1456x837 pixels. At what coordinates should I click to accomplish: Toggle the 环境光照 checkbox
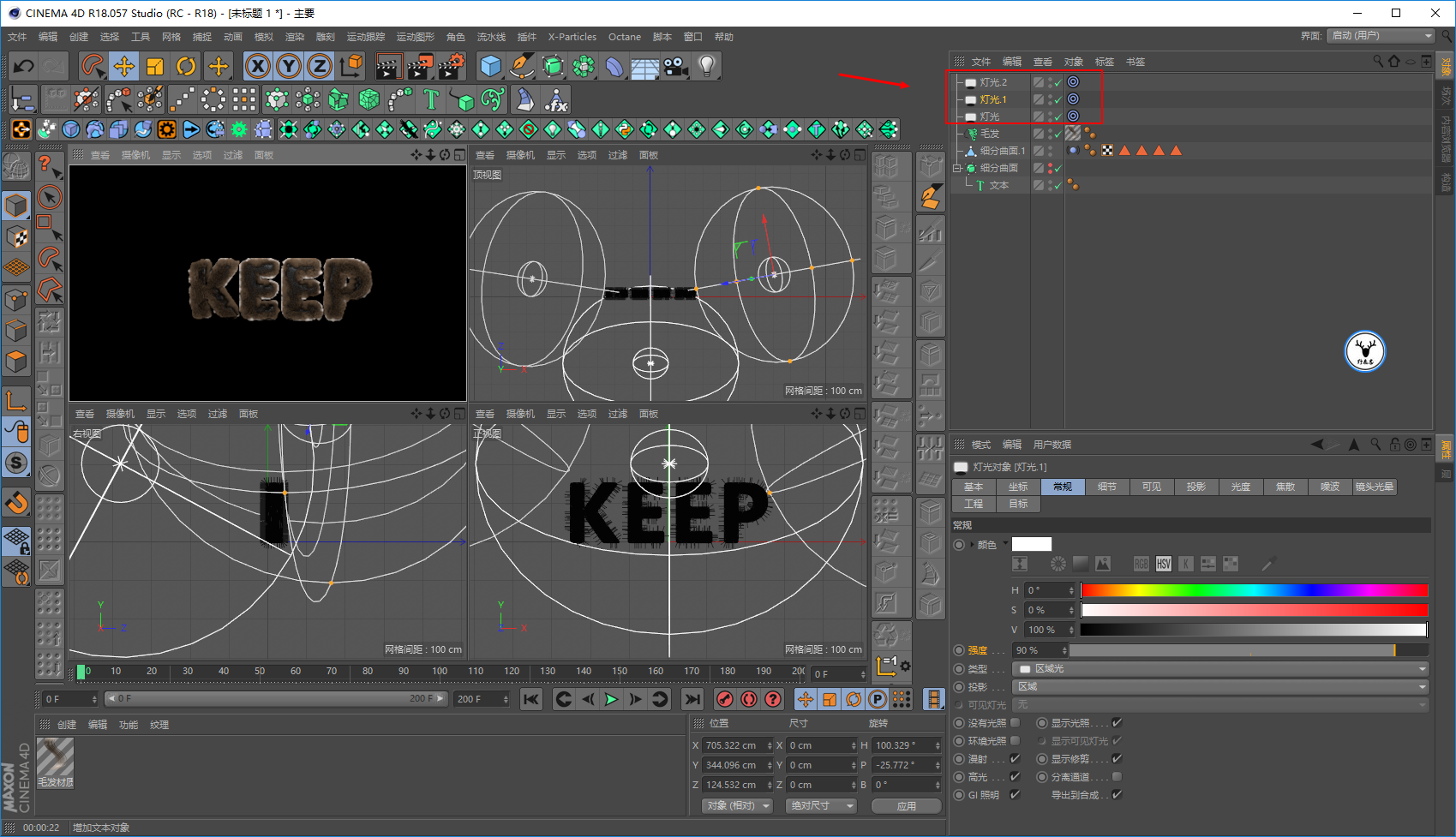point(1016,741)
